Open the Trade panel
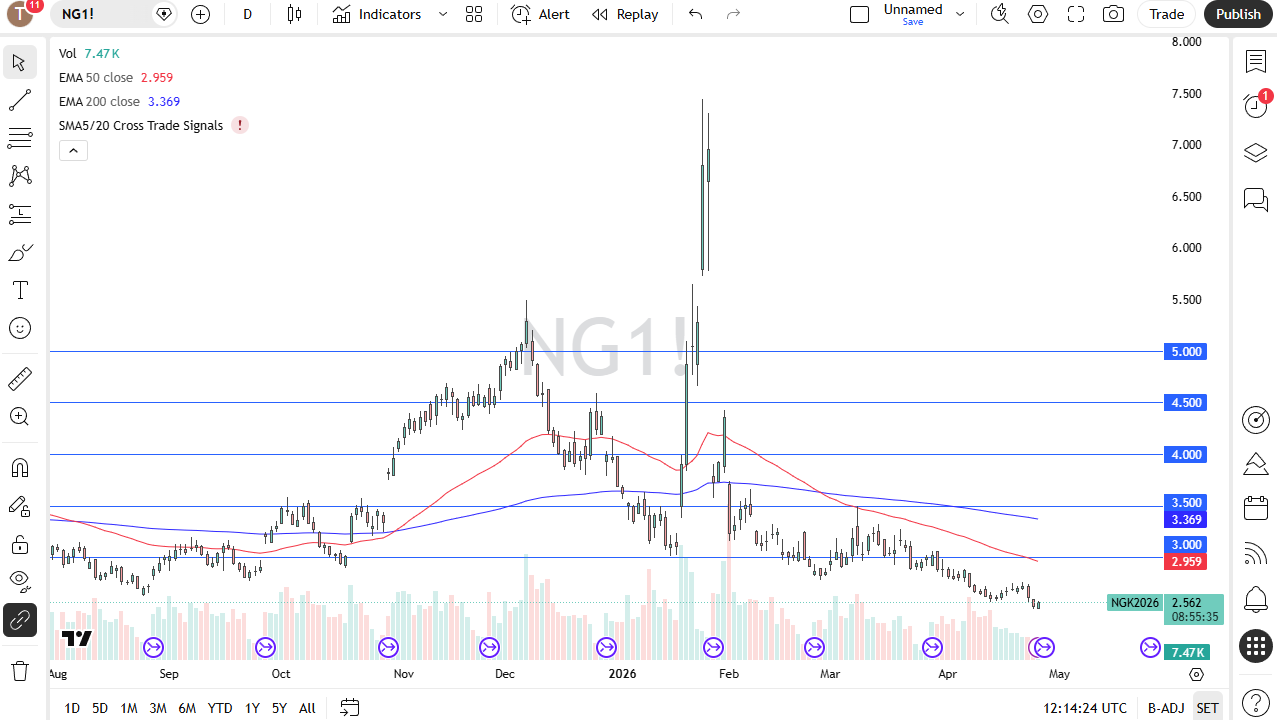This screenshot has width=1277, height=720. [x=1166, y=14]
